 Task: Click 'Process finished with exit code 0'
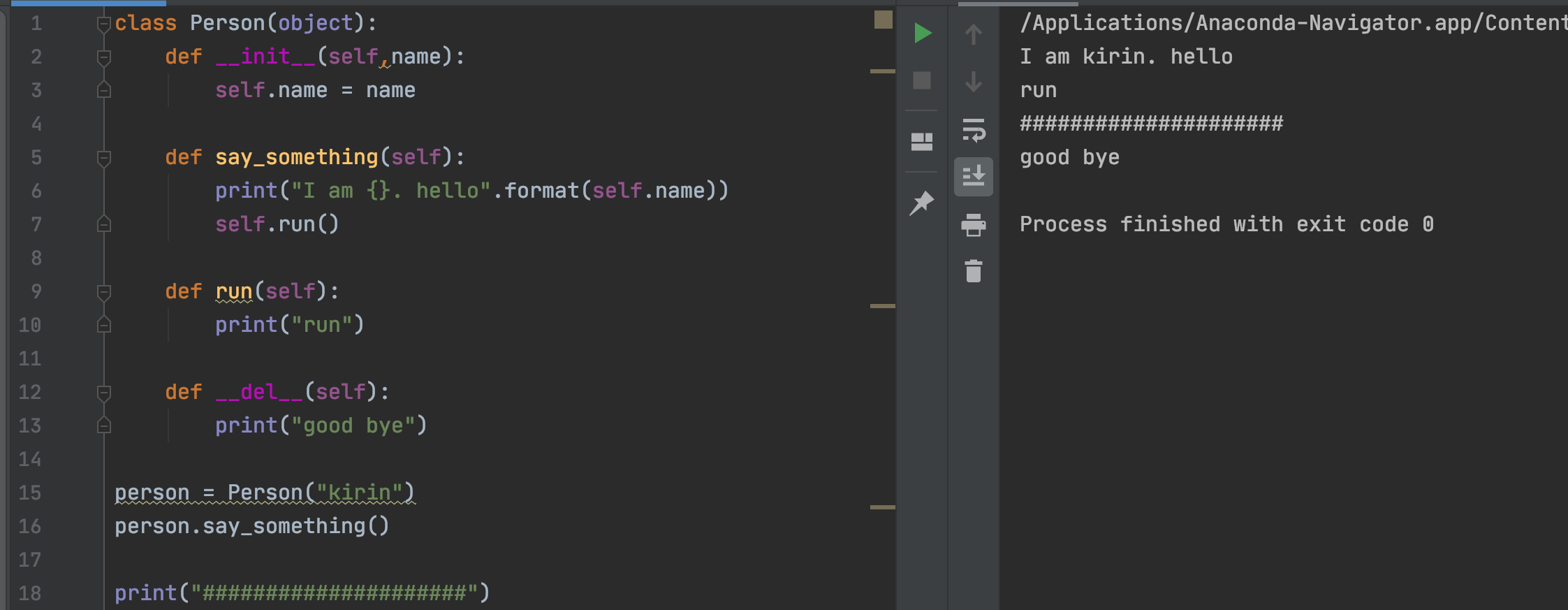(1227, 224)
